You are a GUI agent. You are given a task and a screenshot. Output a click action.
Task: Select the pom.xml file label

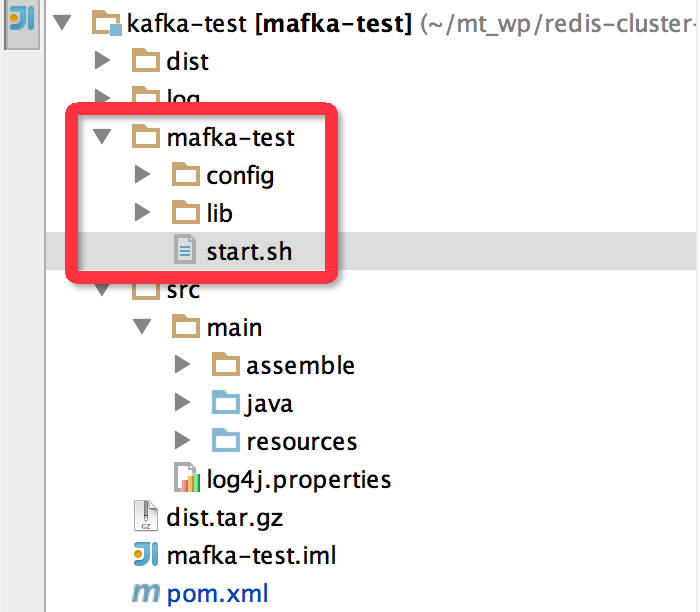[x=217, y=594]
